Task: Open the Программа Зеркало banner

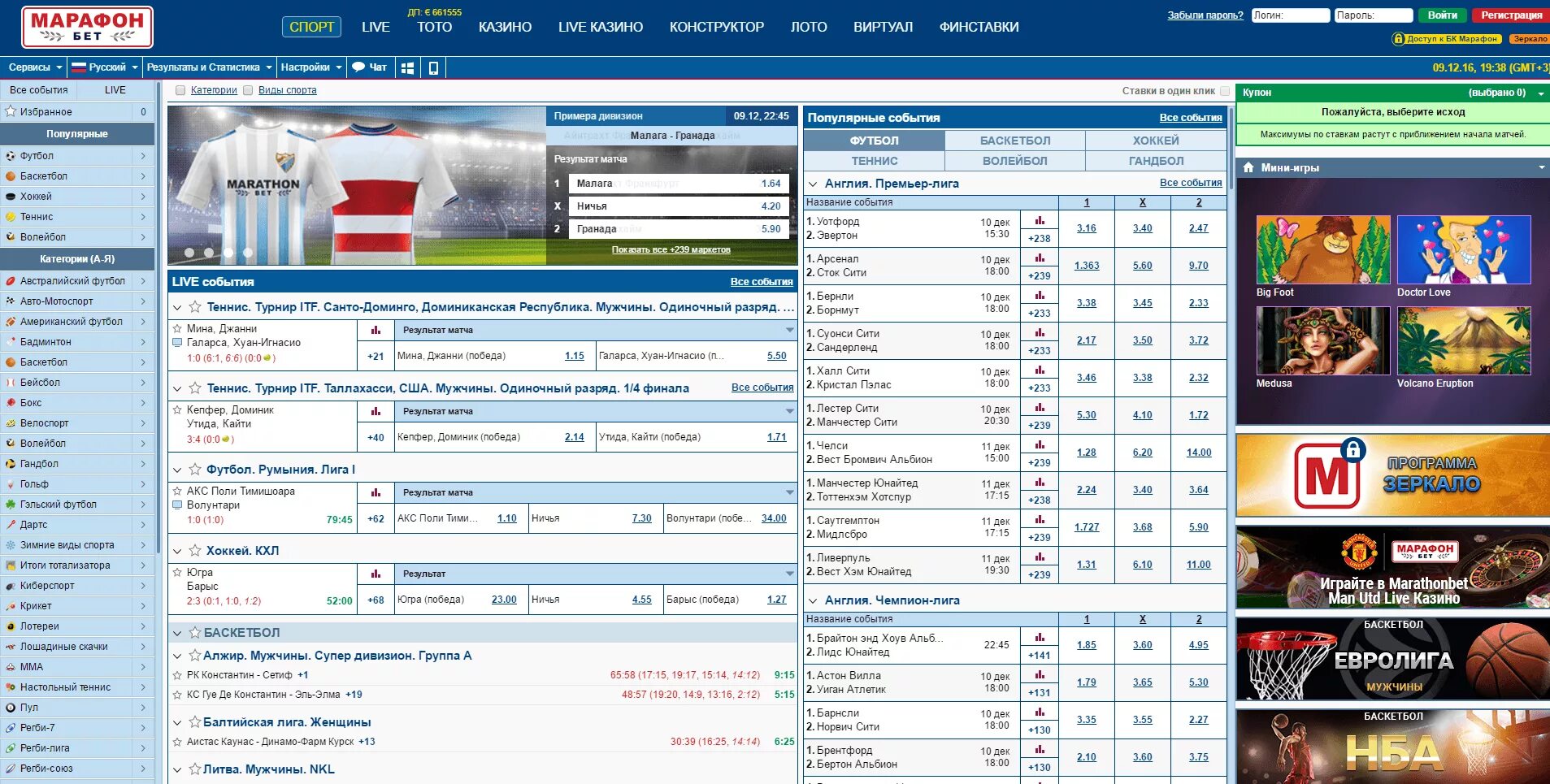Action: click(1392, 475)
